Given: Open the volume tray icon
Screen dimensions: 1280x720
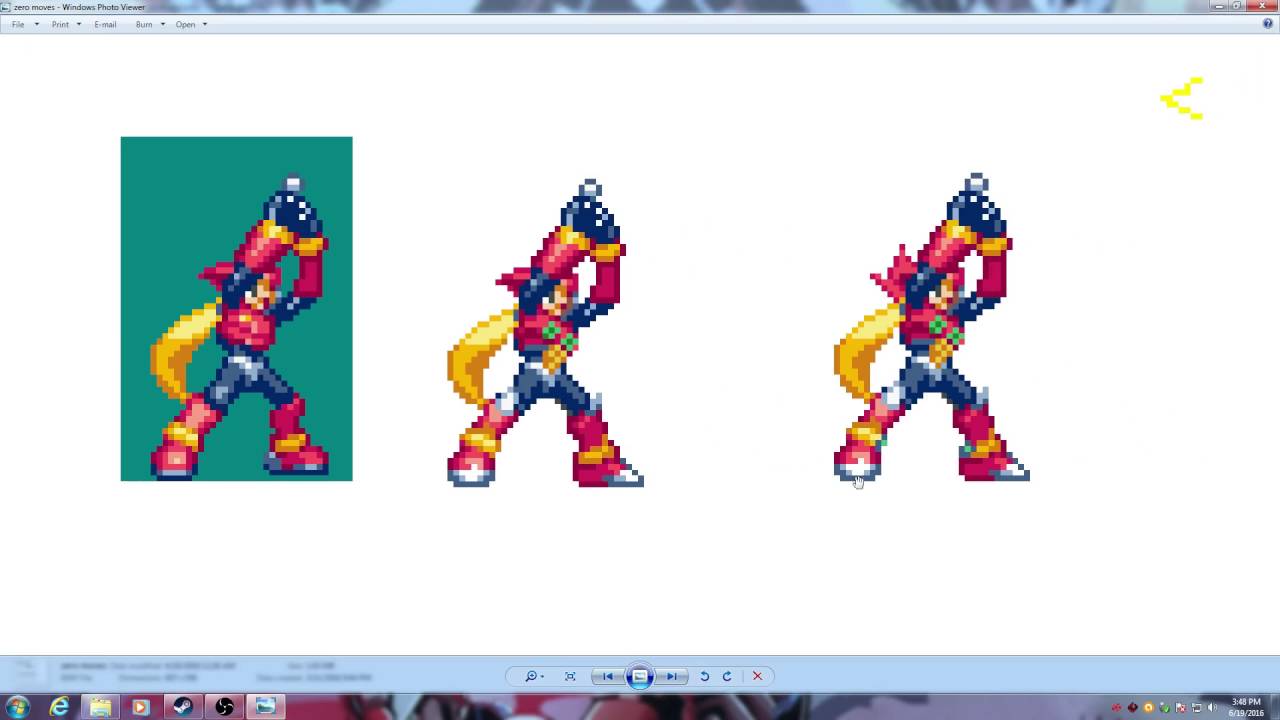Looking at the screenshot, I should coord(1213,708).
